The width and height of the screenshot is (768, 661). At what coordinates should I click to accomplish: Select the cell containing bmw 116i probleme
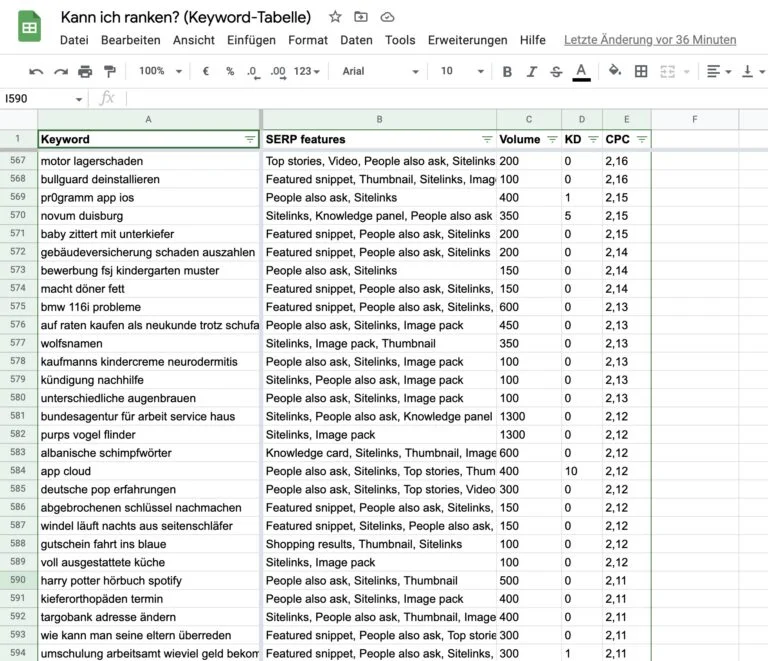(x=148, y=307)
